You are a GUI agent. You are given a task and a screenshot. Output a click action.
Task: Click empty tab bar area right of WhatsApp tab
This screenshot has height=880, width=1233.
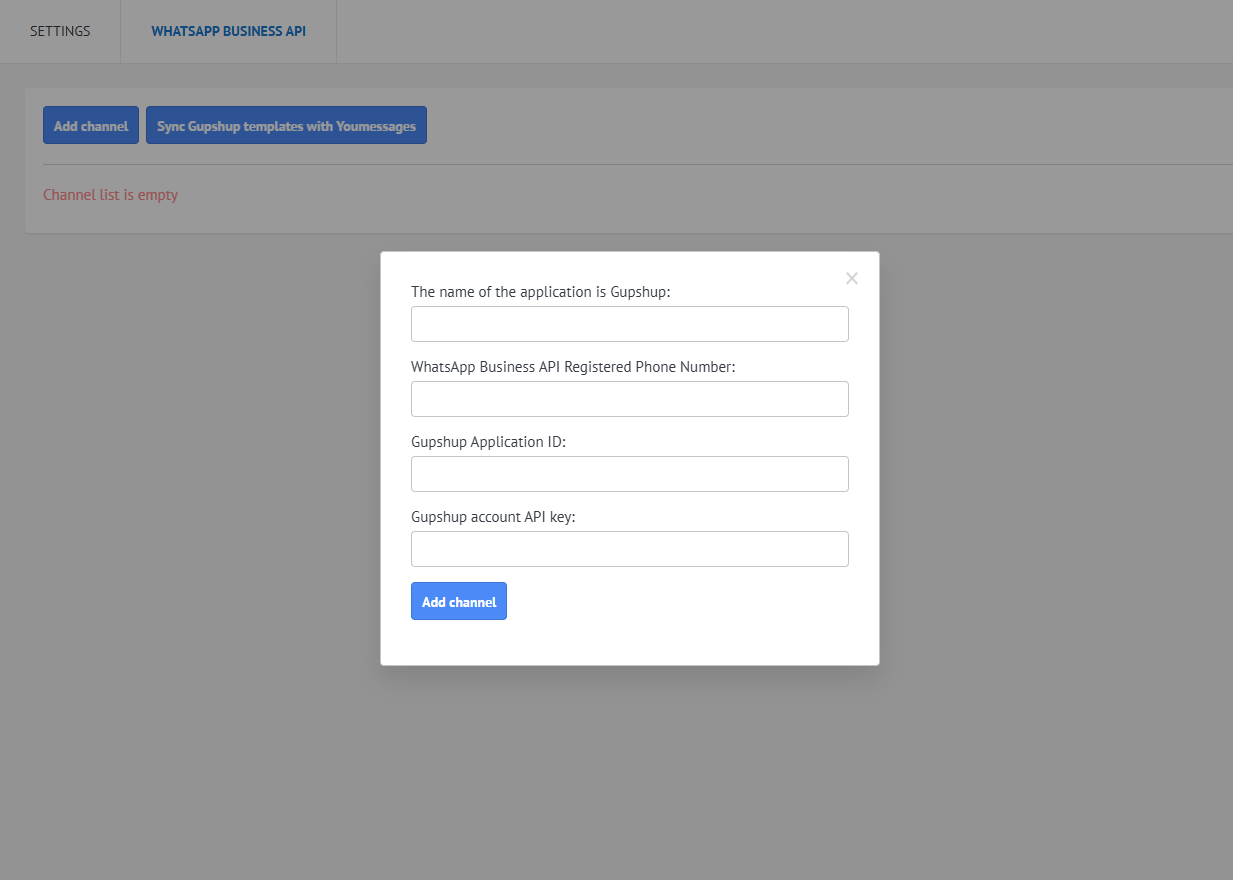pyautogui.click(x=780, y=31)
